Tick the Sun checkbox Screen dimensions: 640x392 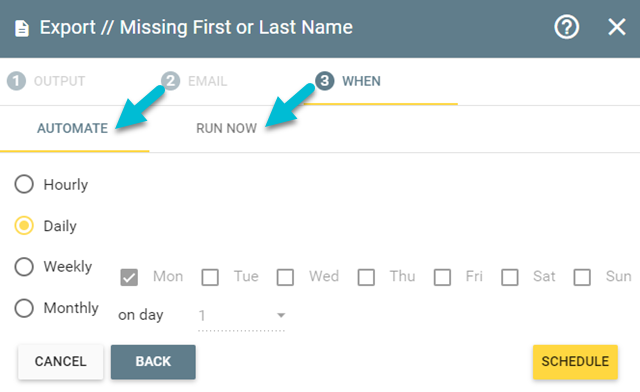click(582, 277)
